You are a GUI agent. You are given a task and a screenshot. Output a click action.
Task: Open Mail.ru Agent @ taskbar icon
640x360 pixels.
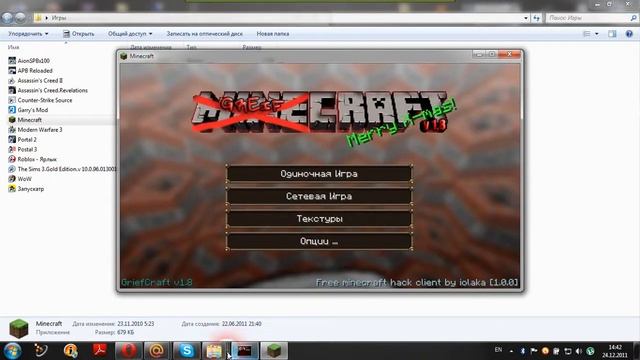tap(156, 351)
